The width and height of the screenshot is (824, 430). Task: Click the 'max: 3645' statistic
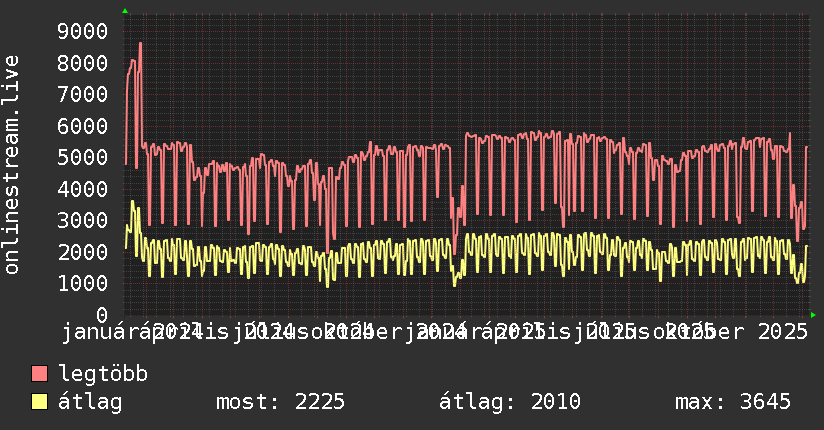click(x=733, y=402)
